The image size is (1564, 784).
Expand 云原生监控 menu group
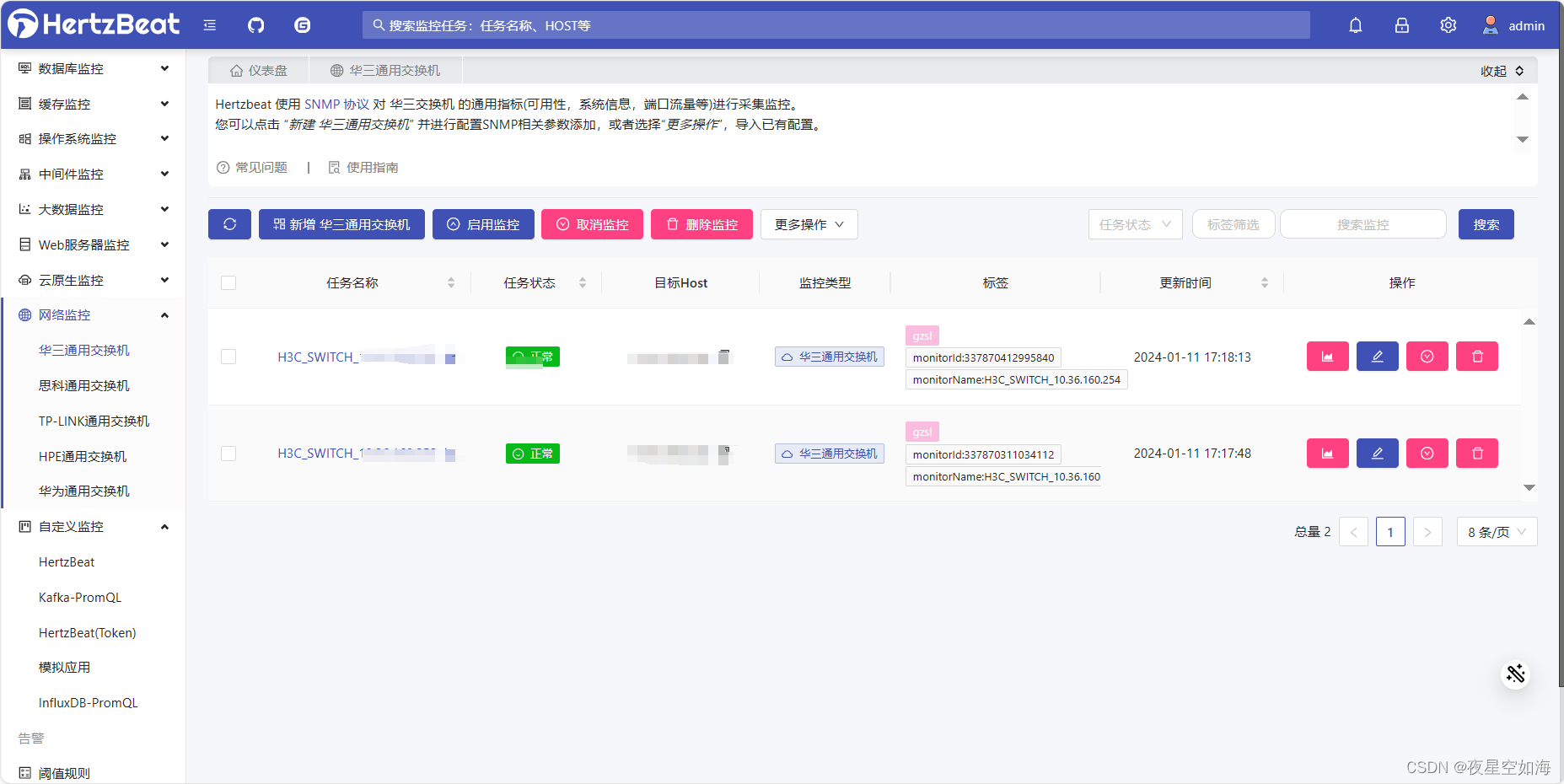pos(94,280)
